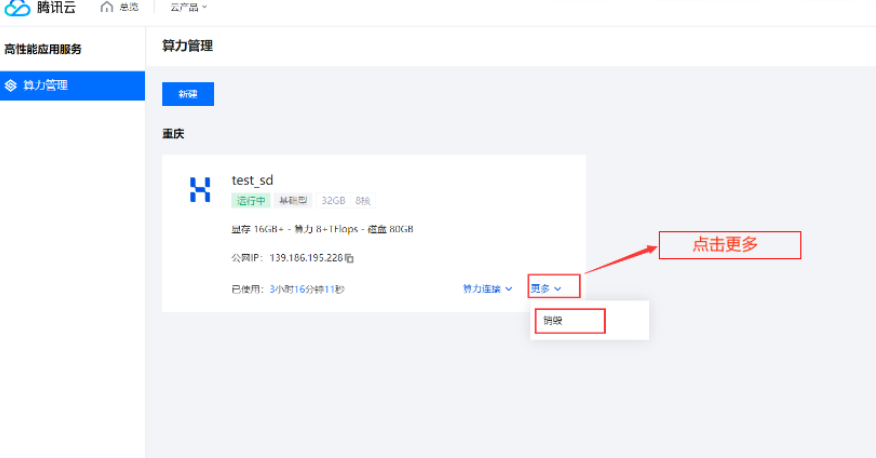Viewport: 876px width, 458px height.
Task: Click the tag next to 运行中
Action: [x=293, y=201]
